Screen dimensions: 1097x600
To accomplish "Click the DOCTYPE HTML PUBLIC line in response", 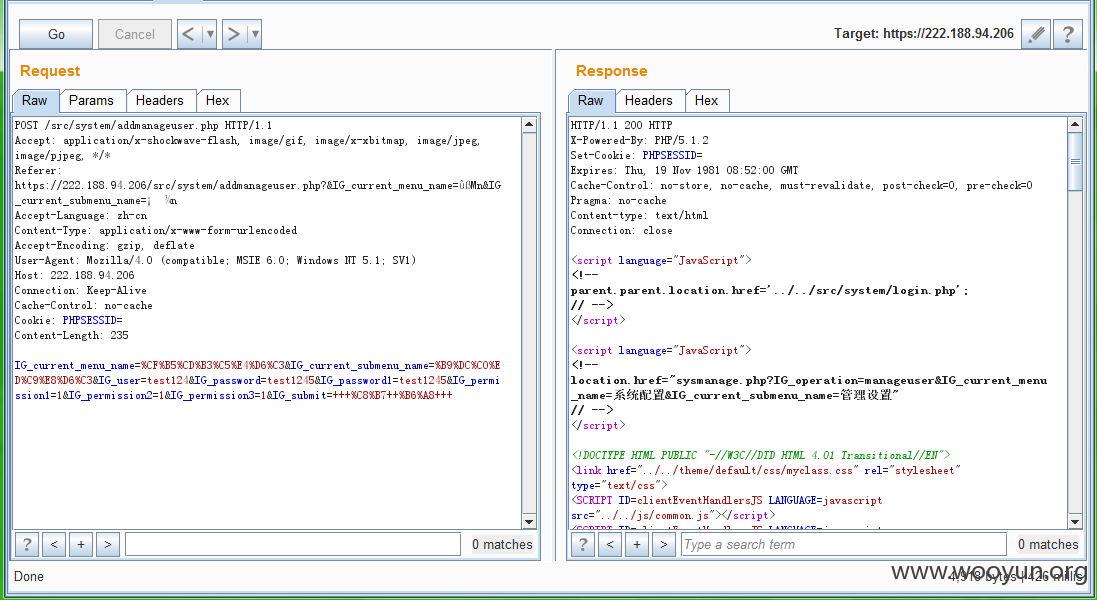I will (761, 455).
